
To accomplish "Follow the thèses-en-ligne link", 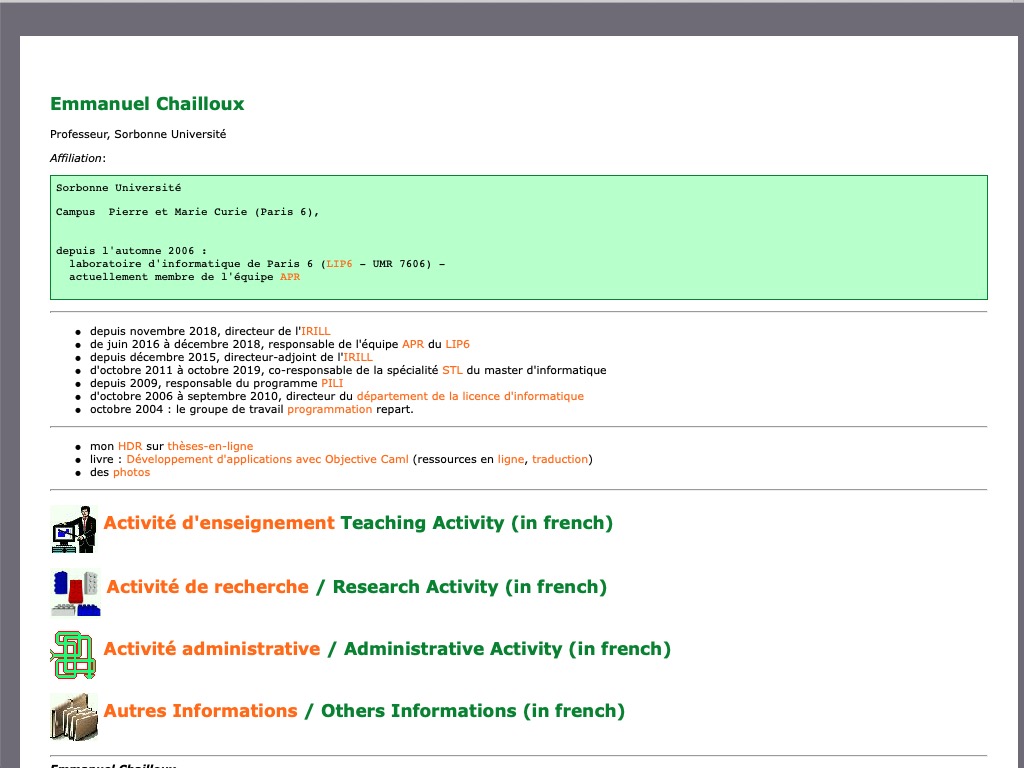I will pyautogui.click(x=210, y=446).
